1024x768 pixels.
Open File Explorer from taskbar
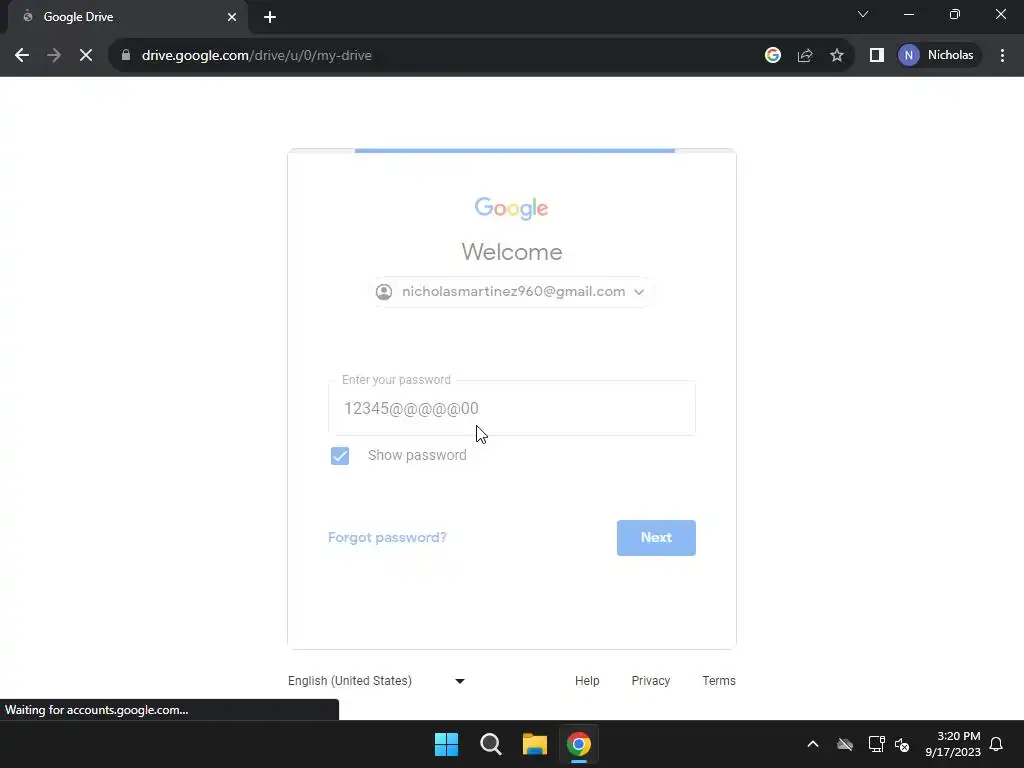pyautogui.click(x=535, y=744)
